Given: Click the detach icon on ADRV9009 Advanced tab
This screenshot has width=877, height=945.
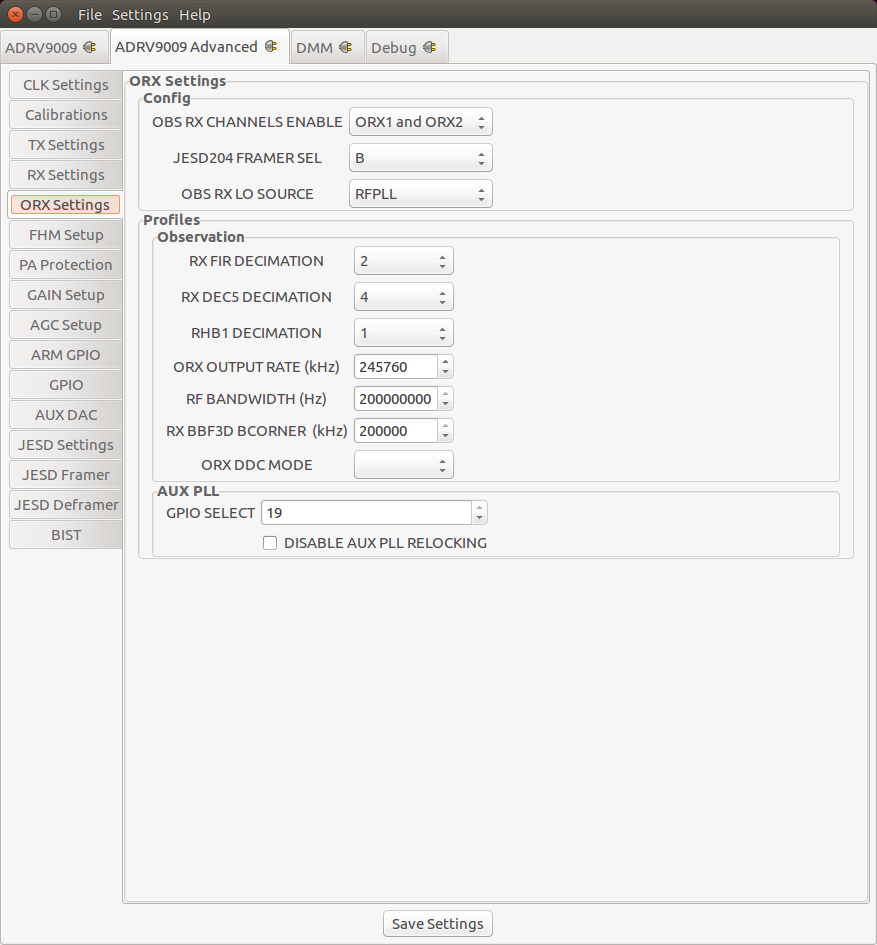Looking at the screenshot, I should coord(270,46).
